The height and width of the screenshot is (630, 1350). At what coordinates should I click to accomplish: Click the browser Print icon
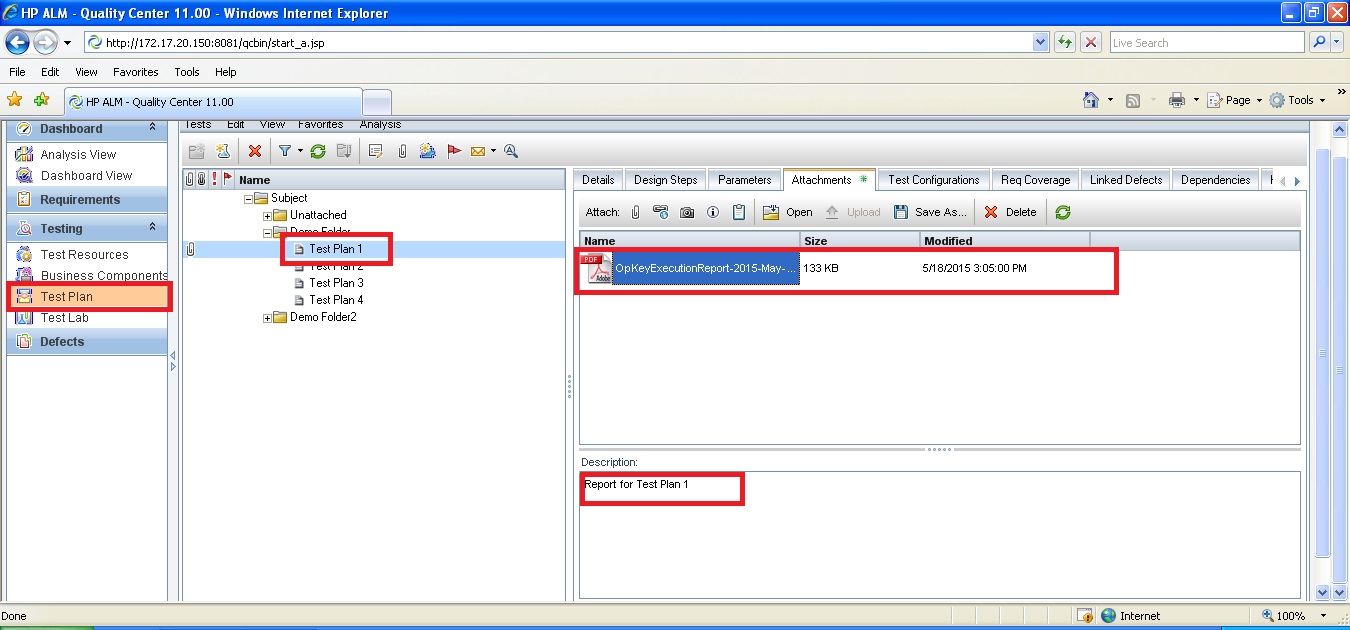[x=1177, y=100]
